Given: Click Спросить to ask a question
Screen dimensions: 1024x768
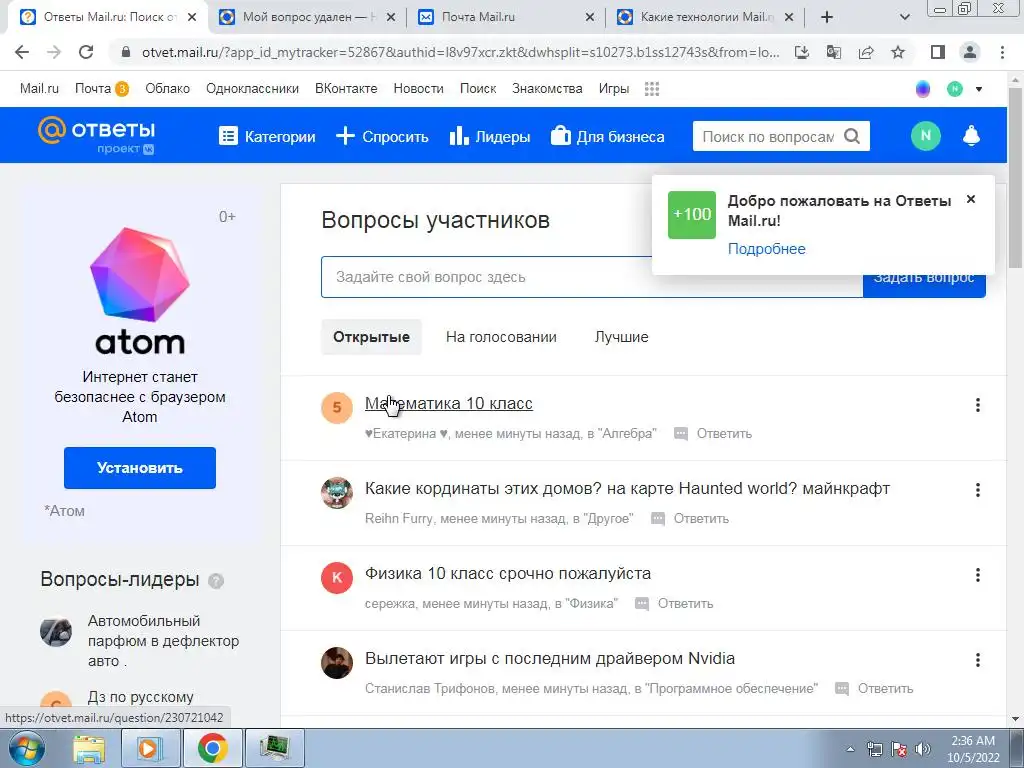Looking at the screenshot, I should pos(382,136).
